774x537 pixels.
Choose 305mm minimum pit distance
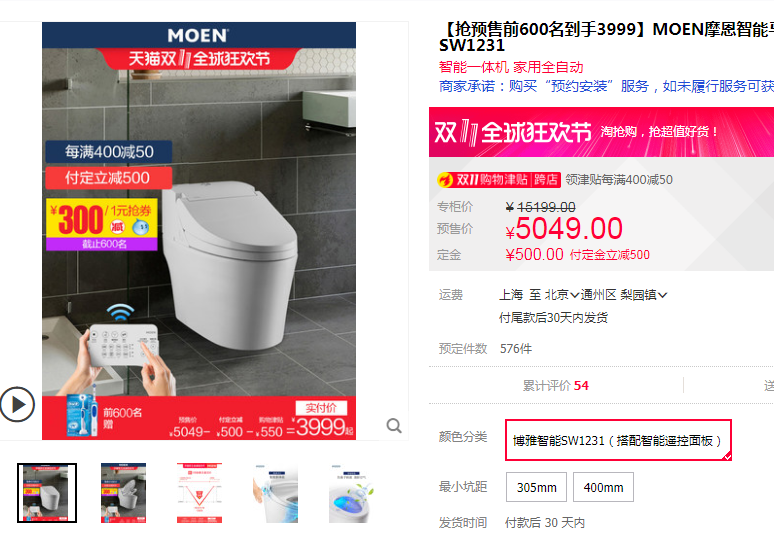coord(537,487)
